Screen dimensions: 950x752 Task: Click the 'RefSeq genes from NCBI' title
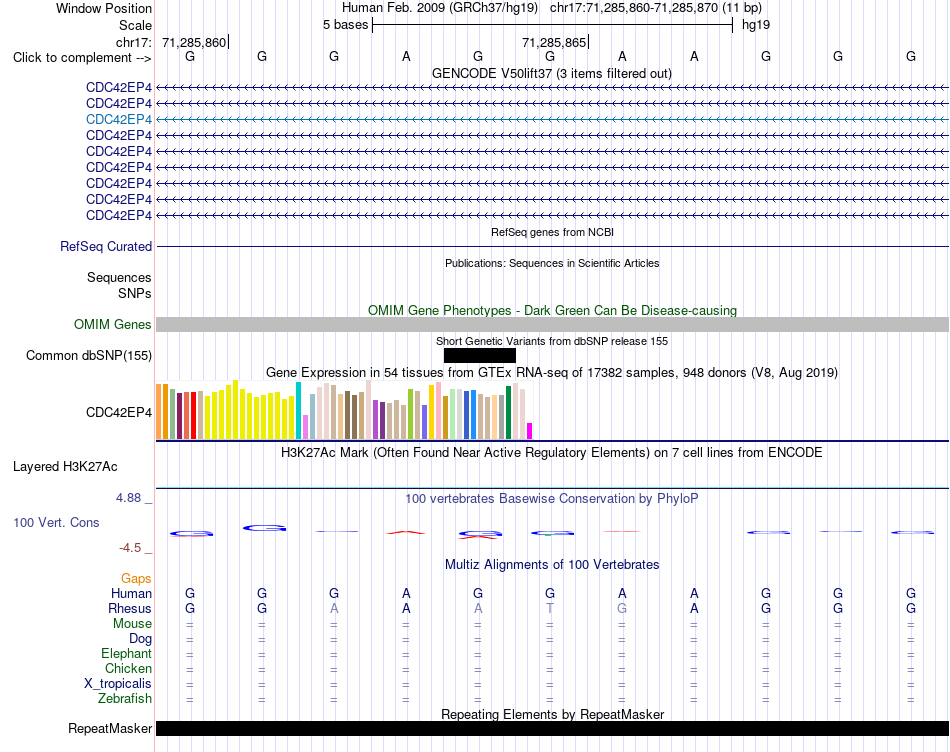click(552, 232)
